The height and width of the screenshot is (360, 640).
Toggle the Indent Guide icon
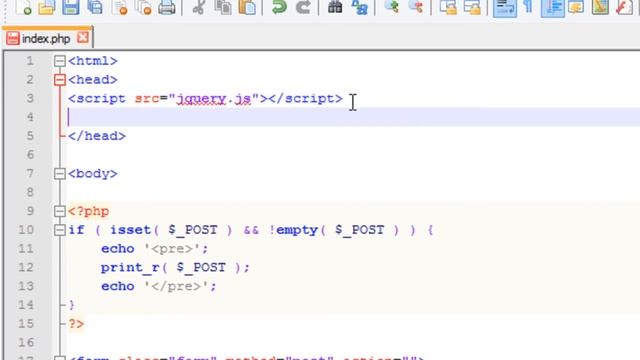click(552, 8)
